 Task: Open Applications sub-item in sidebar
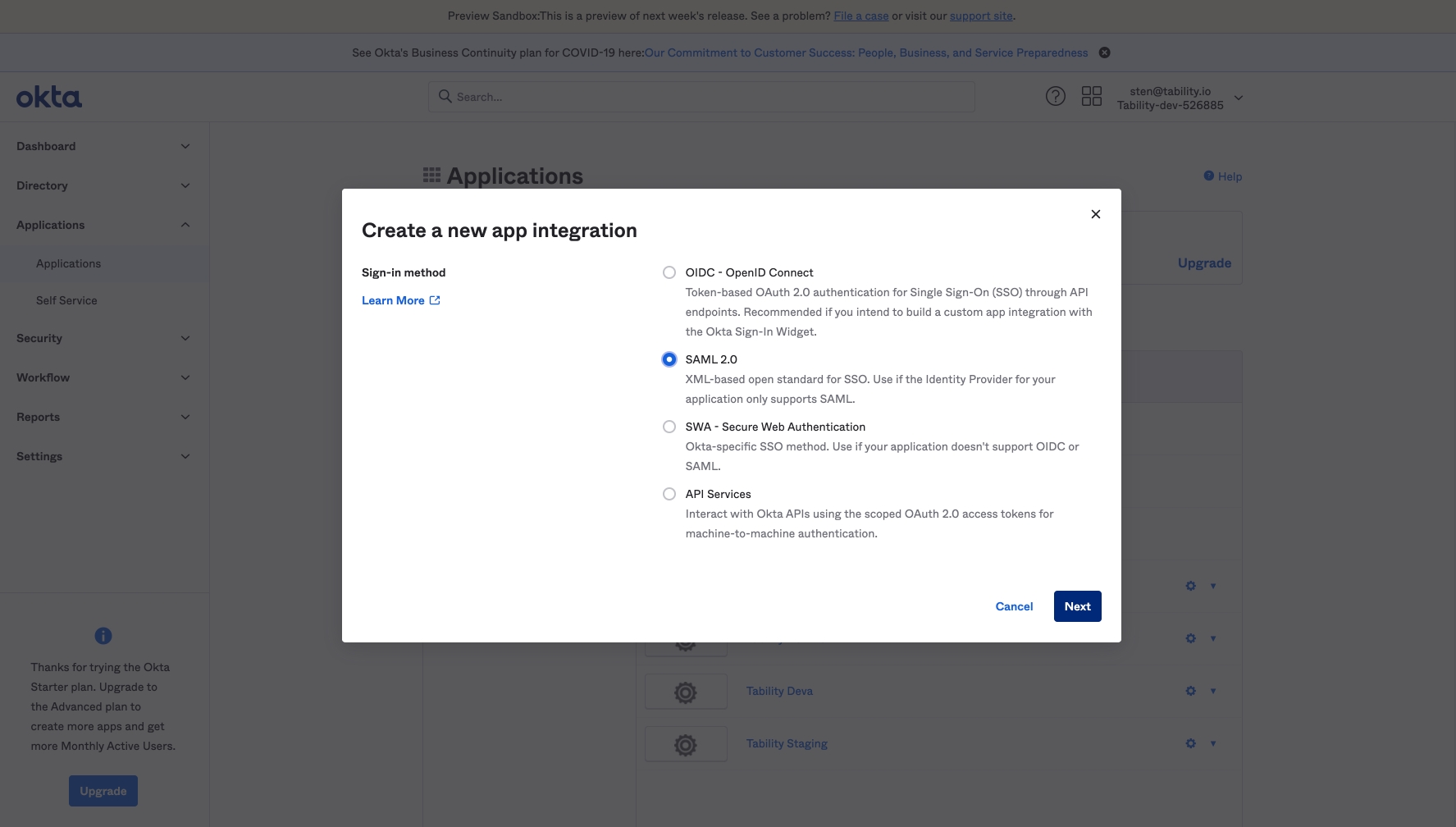[68, 263]
